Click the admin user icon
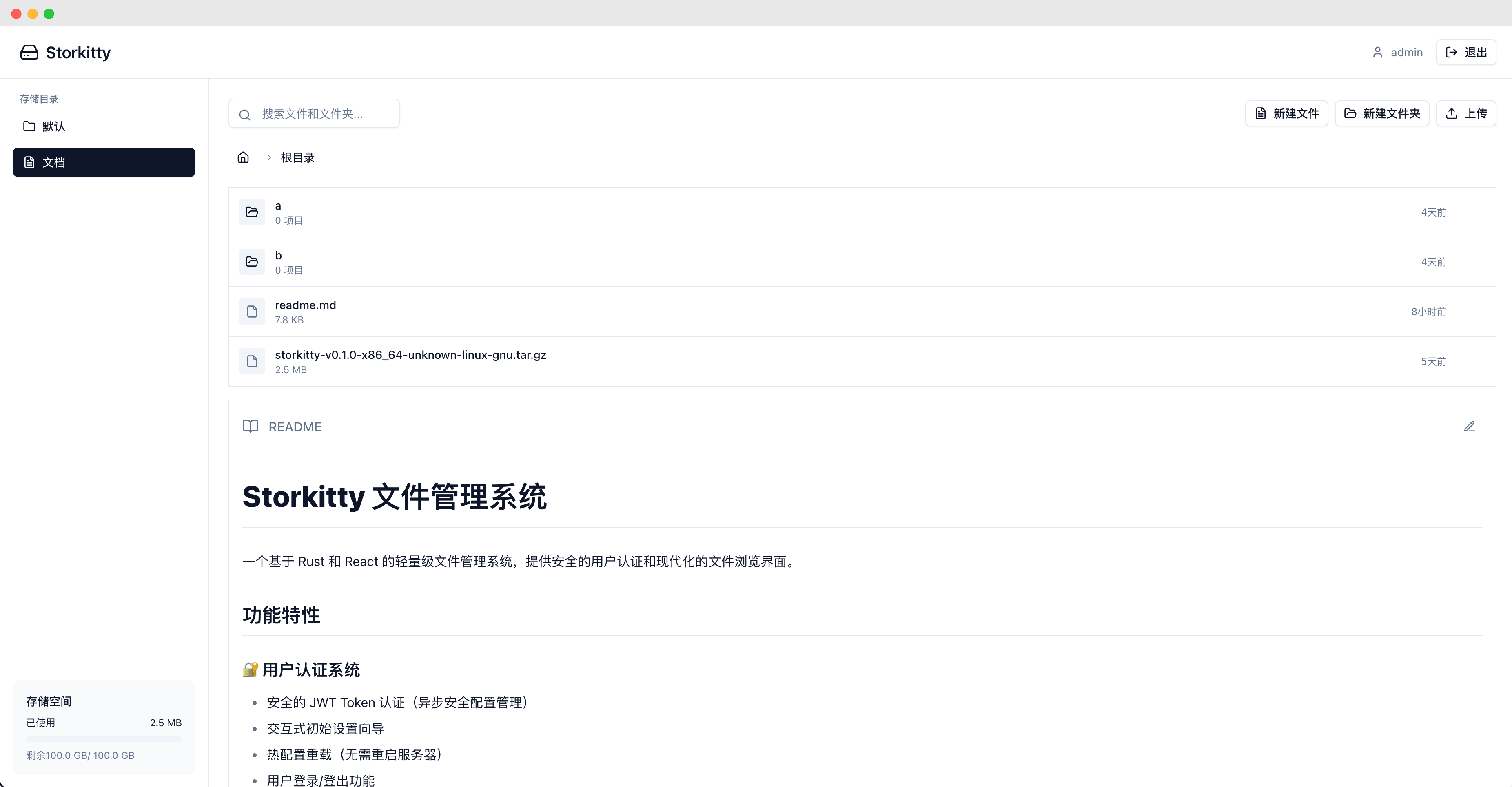 pos(1378,52)
